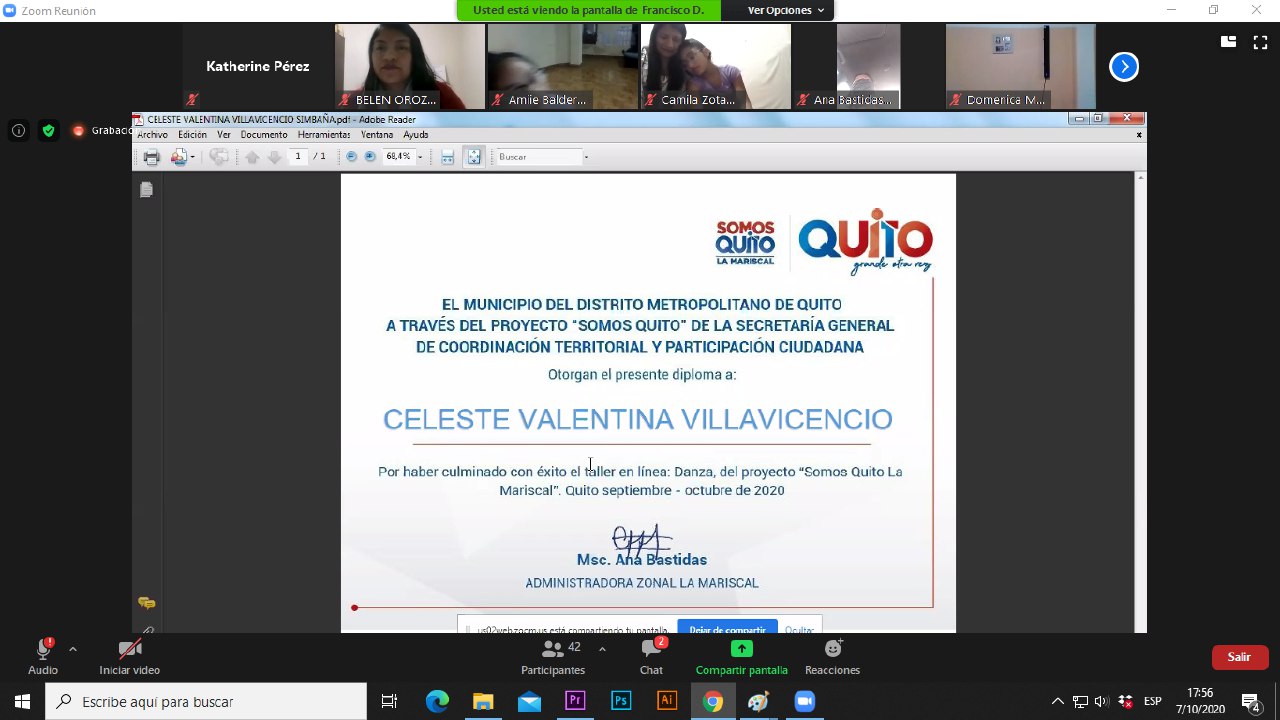Show next participants with the blue arrow
Screen dimensions: 1280x720
[x=1124, y=67]
